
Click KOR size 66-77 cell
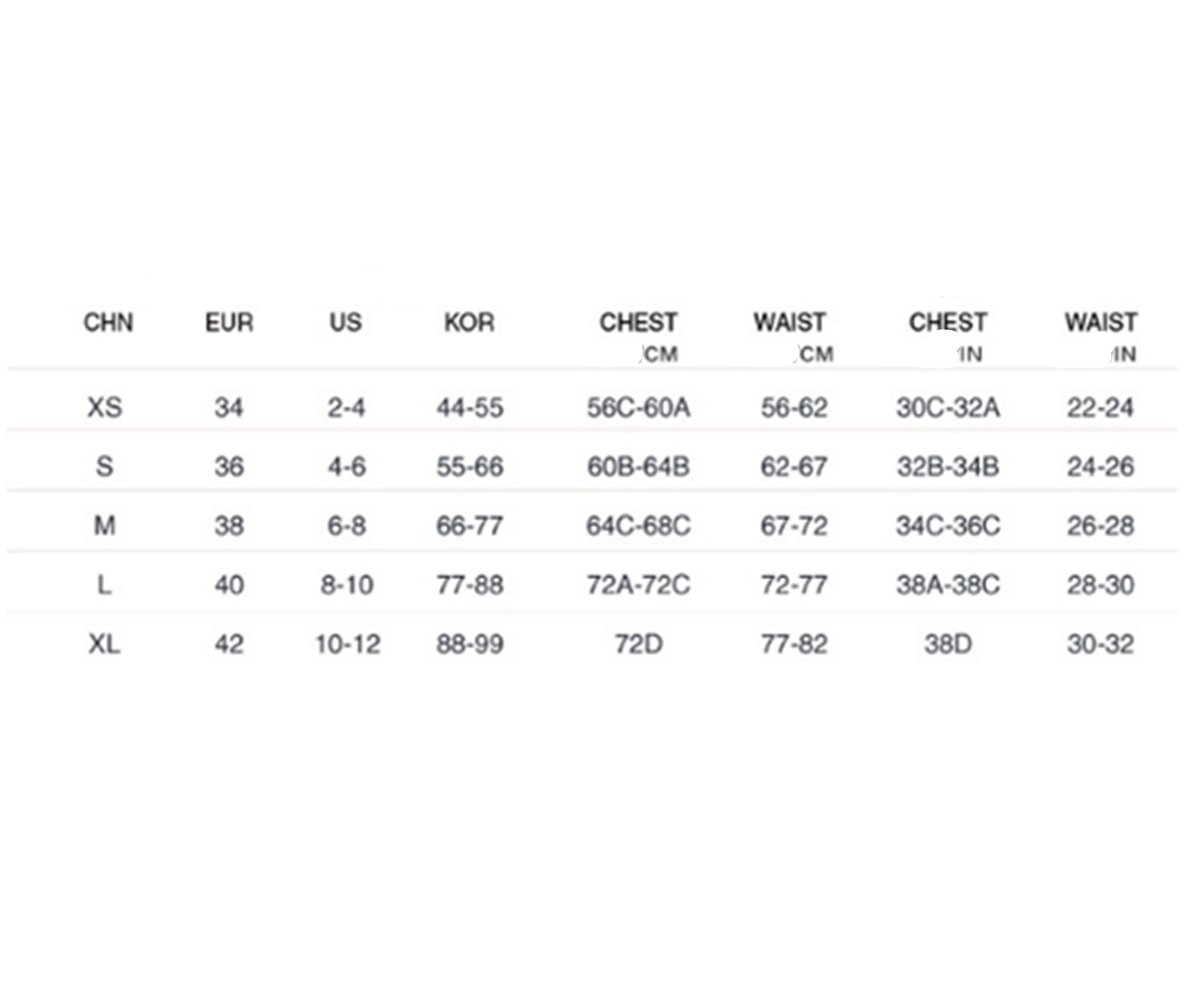click(x=470, y=525)
